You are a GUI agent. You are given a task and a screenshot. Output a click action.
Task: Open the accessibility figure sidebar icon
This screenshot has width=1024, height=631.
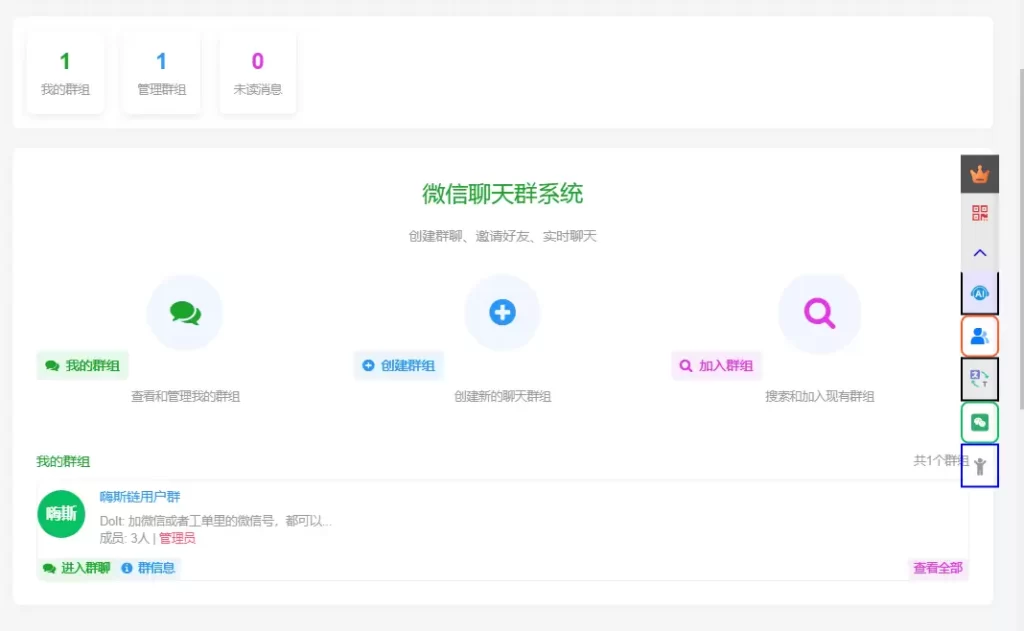coord(980,466)
